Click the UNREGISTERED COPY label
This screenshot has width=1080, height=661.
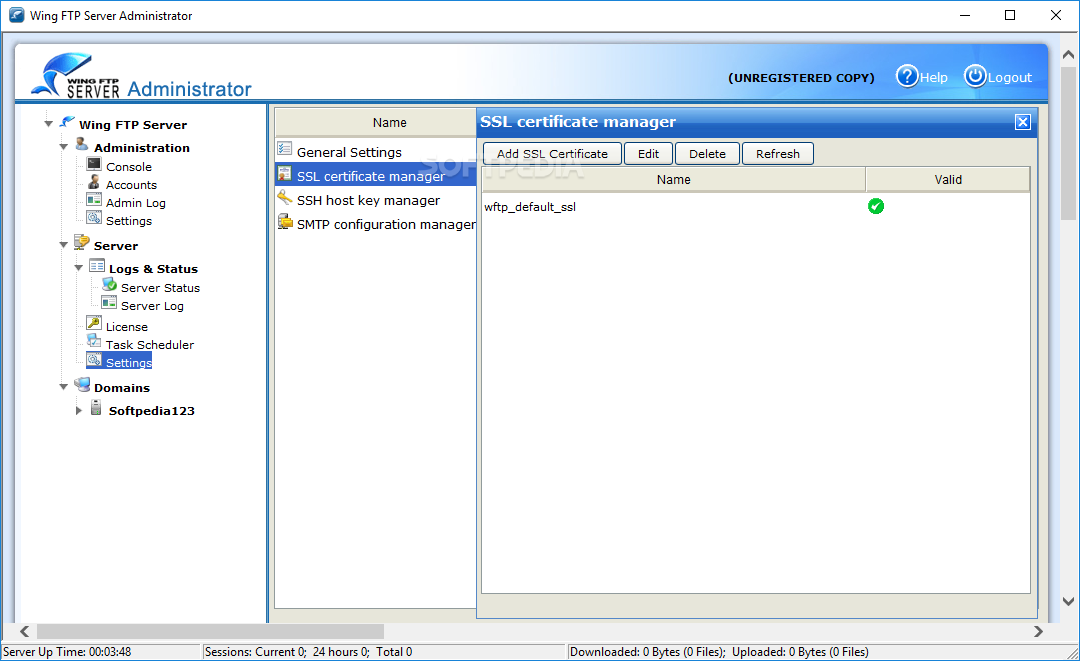(x=801, y=78)
